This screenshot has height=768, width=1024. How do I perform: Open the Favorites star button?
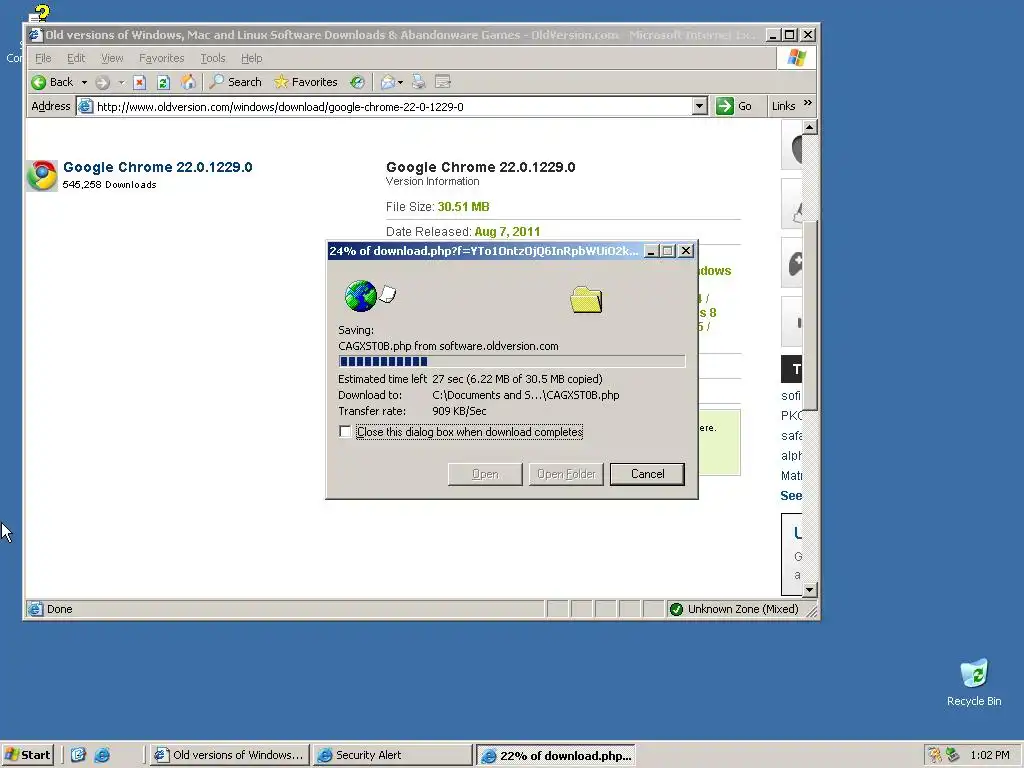click(306, 82)
